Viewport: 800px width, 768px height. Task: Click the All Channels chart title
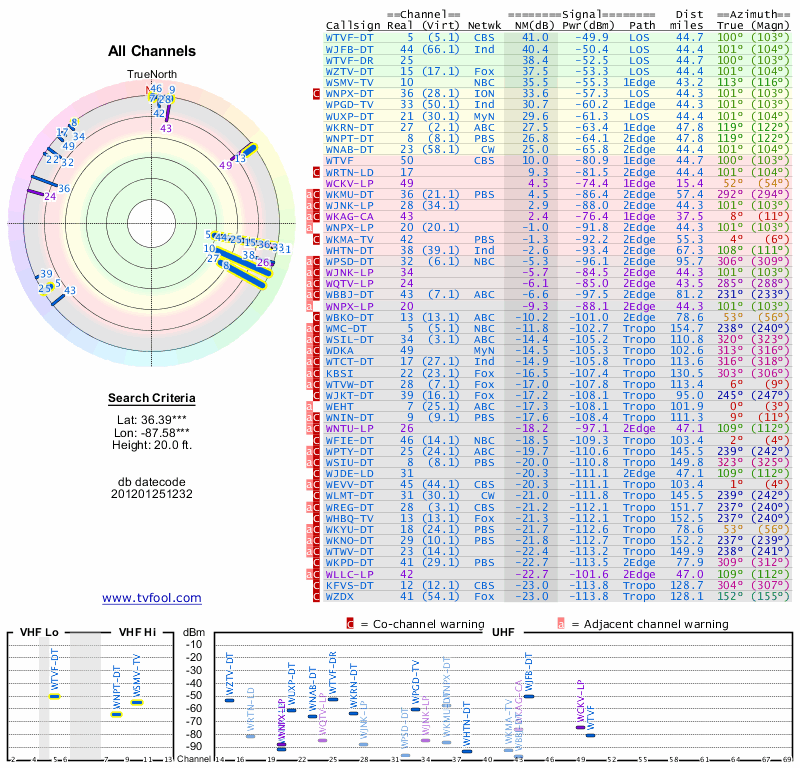[x=152, y=51]
